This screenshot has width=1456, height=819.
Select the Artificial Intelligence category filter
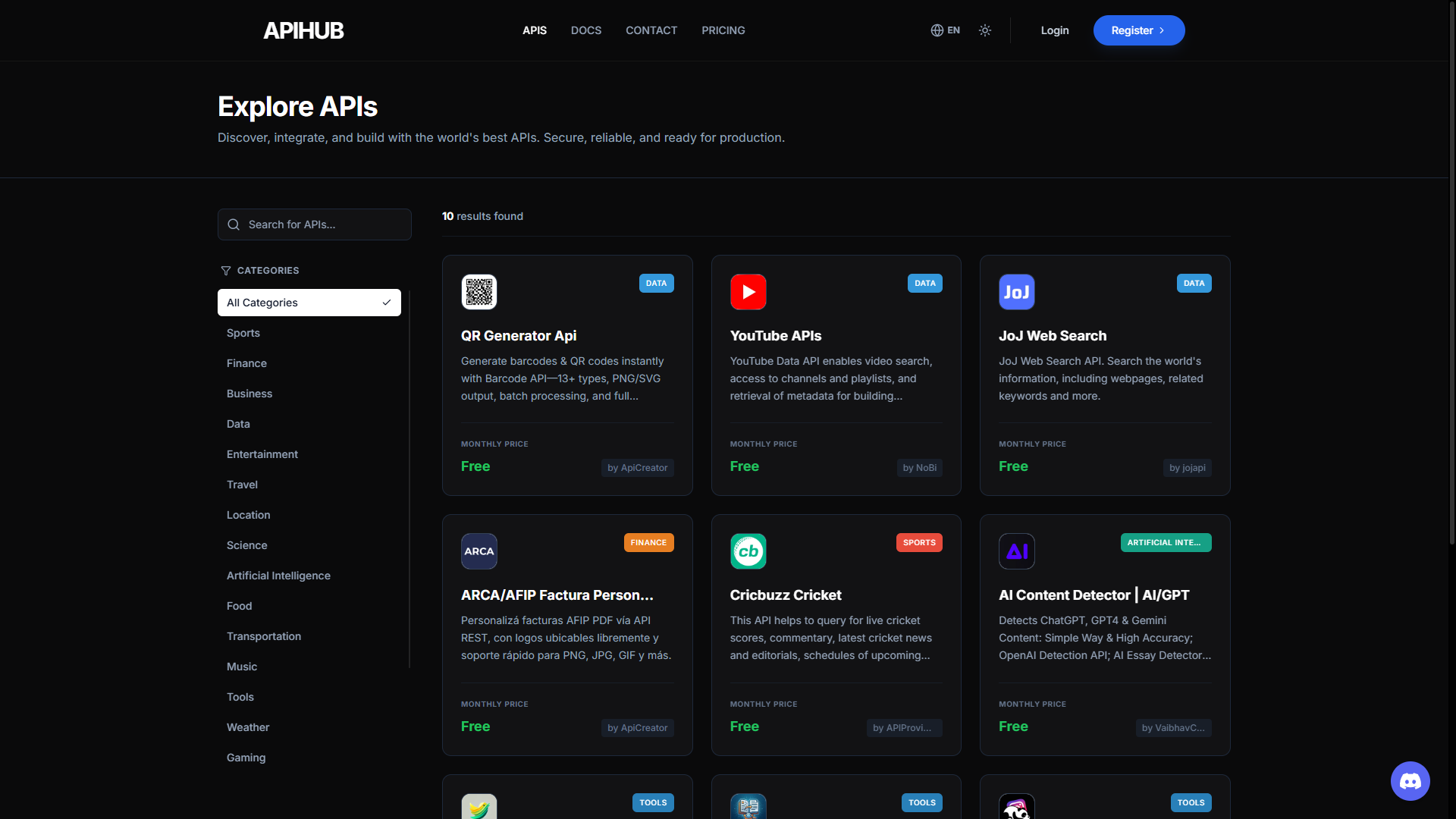click(x=278, y=576)
